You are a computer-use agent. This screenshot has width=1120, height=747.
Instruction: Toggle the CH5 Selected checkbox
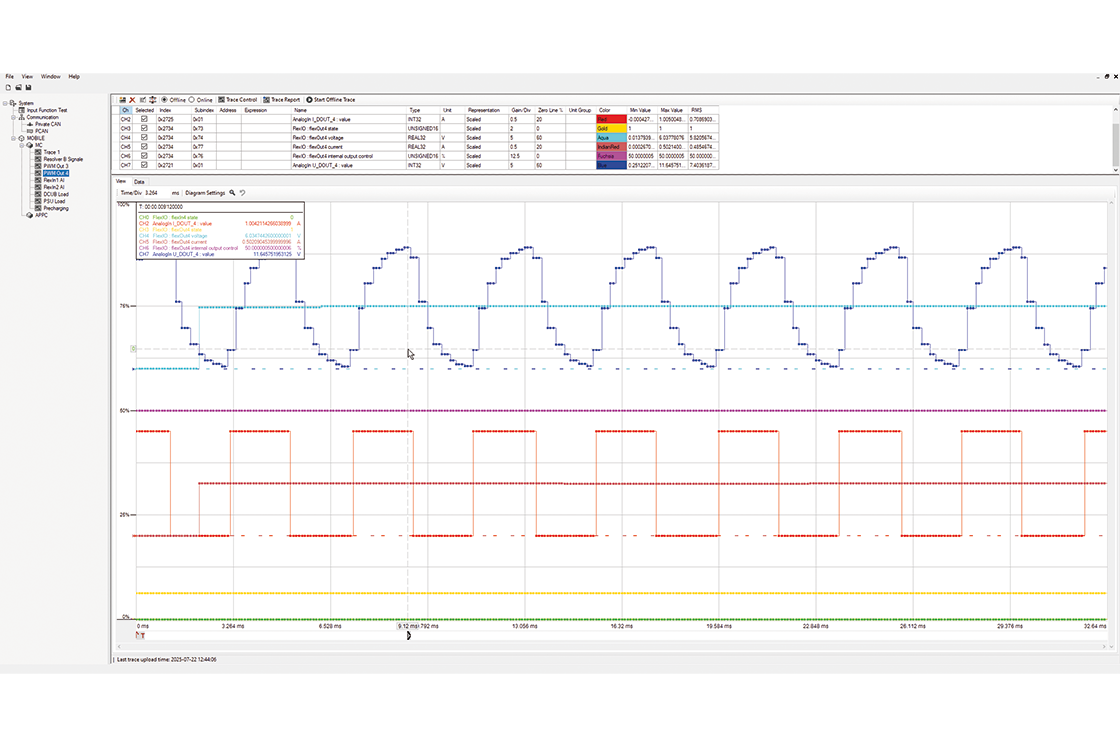point(144,146)
